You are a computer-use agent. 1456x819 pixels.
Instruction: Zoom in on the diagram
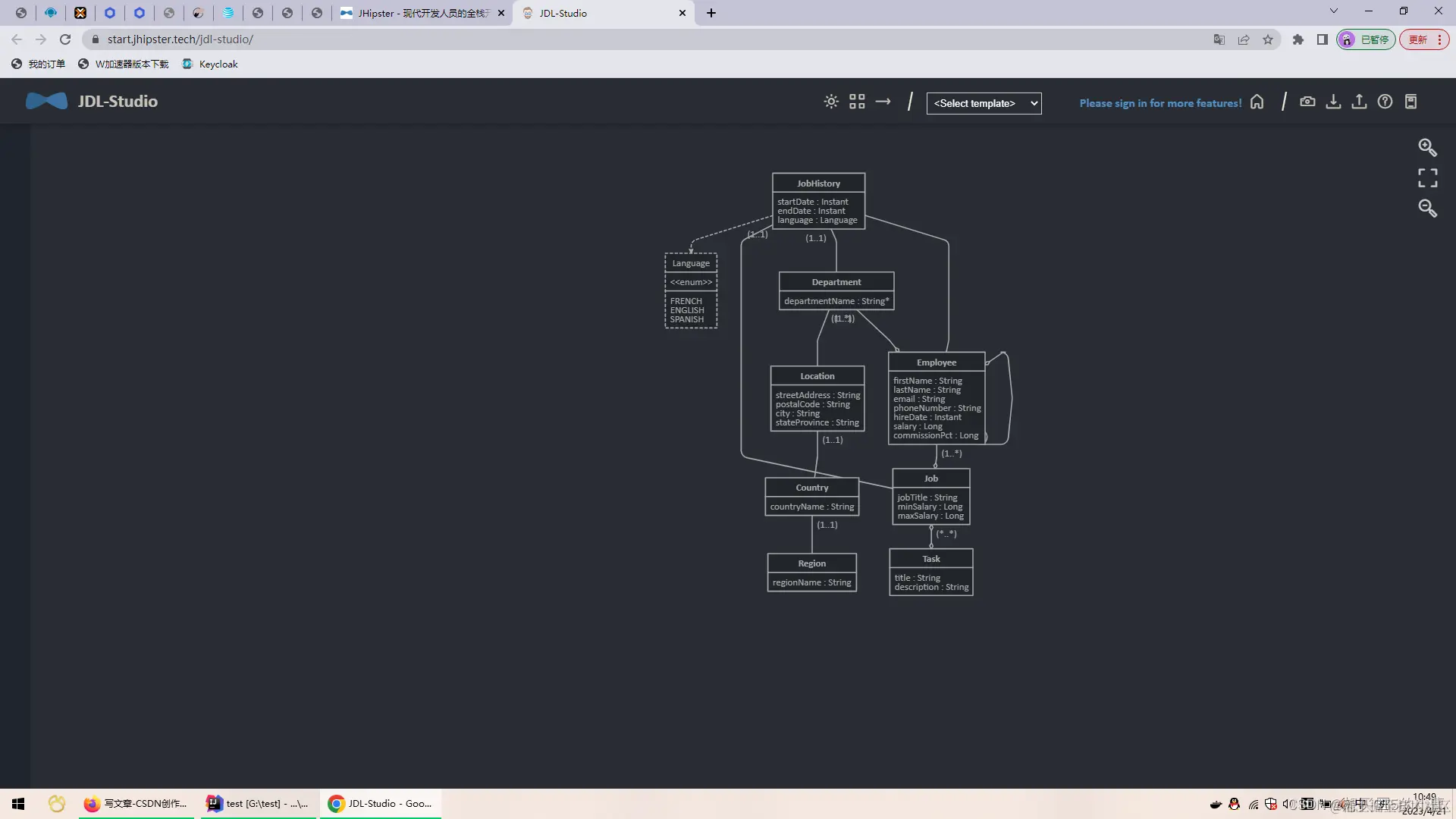(1427, 147)
